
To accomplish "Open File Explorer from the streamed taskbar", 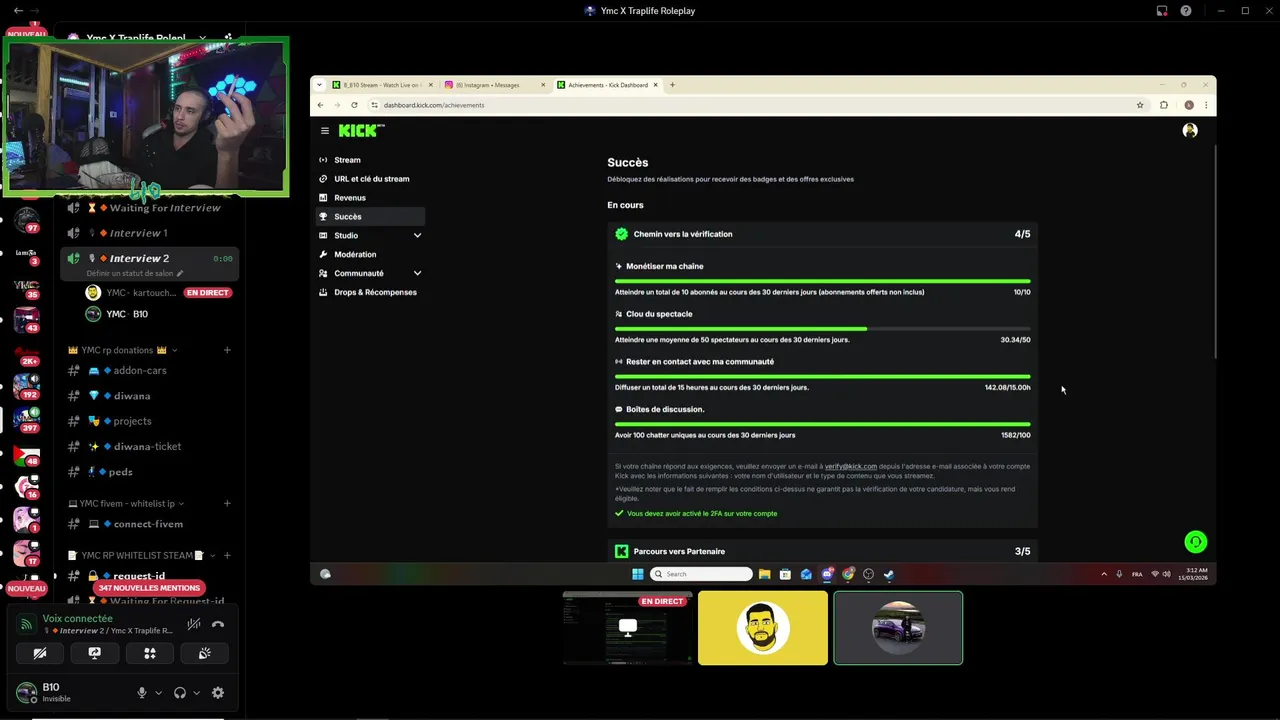I will click(764, 574).
